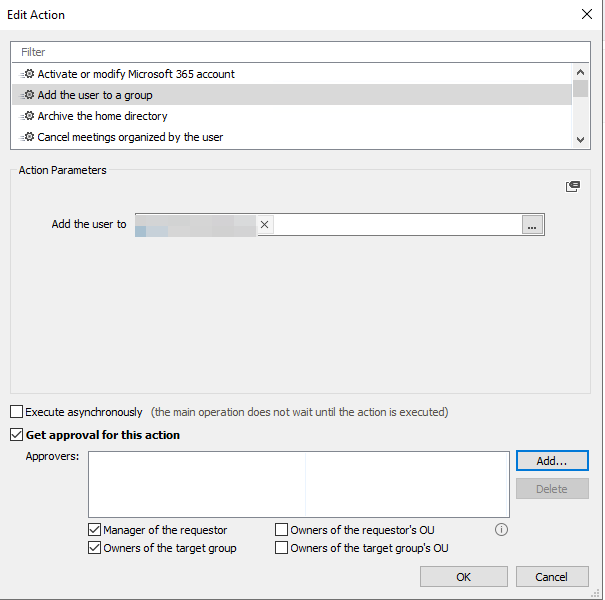605x600 pixels.
Task: Click the template icon in Action Parameters
Action: 573,187
